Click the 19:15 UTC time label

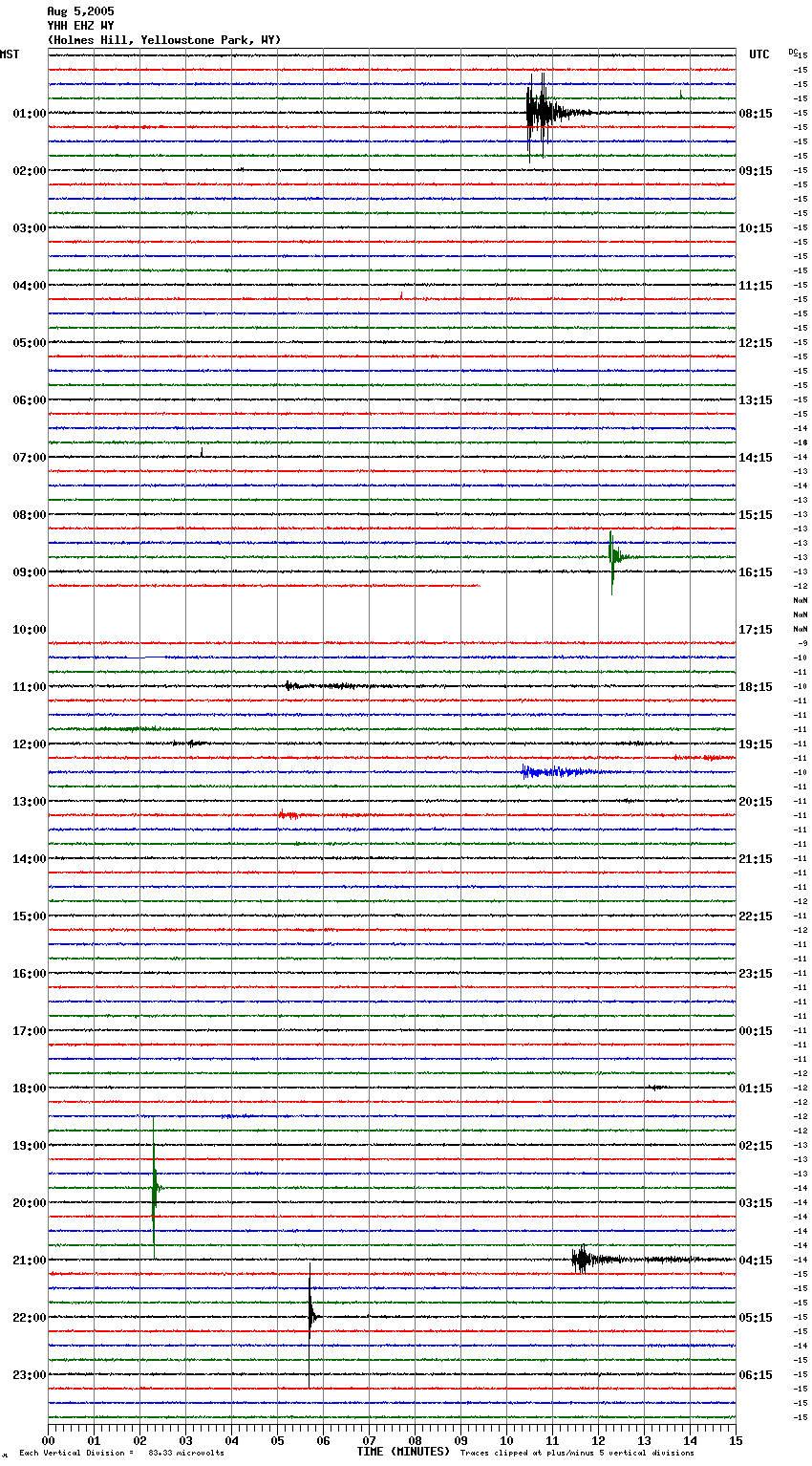756,744
